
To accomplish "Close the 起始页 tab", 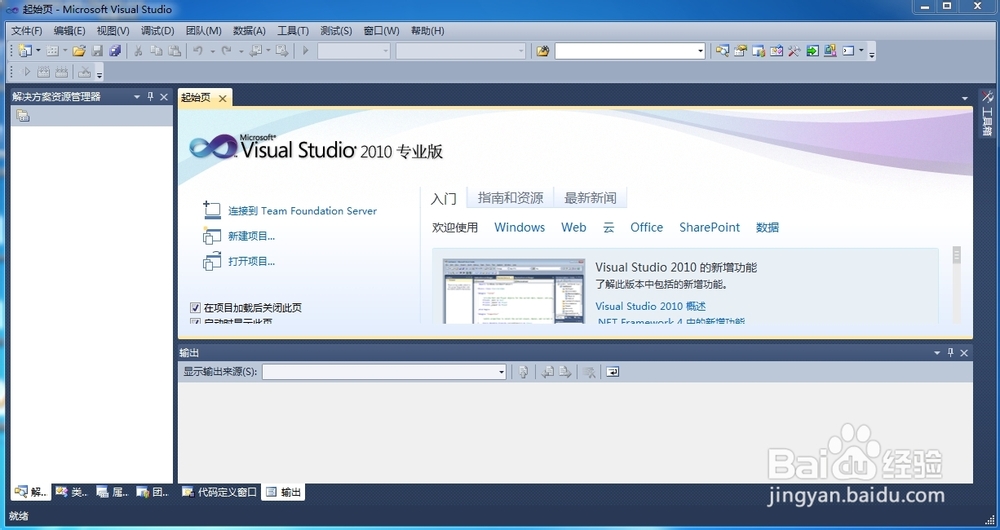I will point(223,98).
